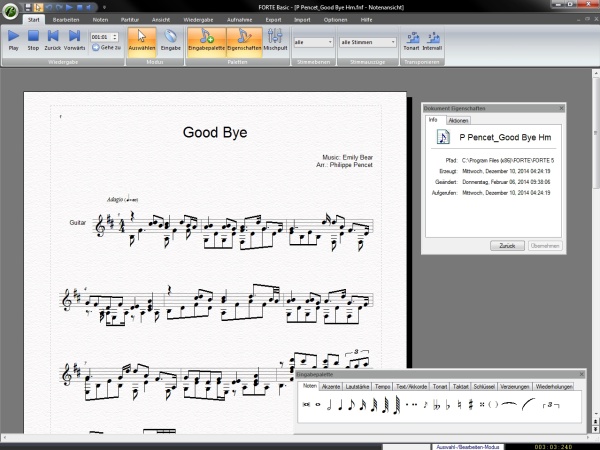Increase the measure position stepper

coord(115,35)
